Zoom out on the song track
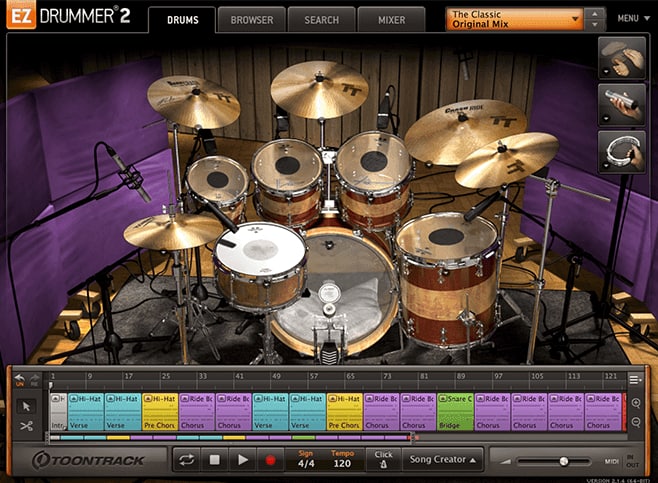 click(636, 422)
